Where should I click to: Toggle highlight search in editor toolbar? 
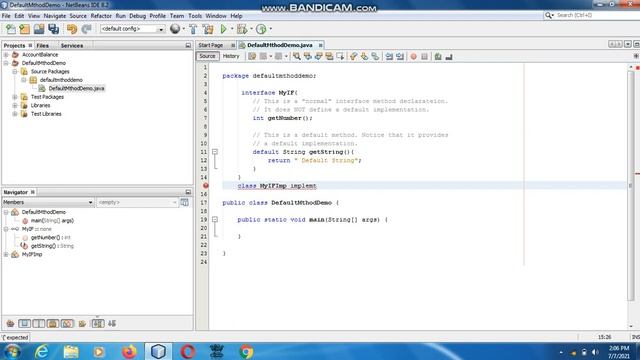pyautogui.click(x=329, y=56)
